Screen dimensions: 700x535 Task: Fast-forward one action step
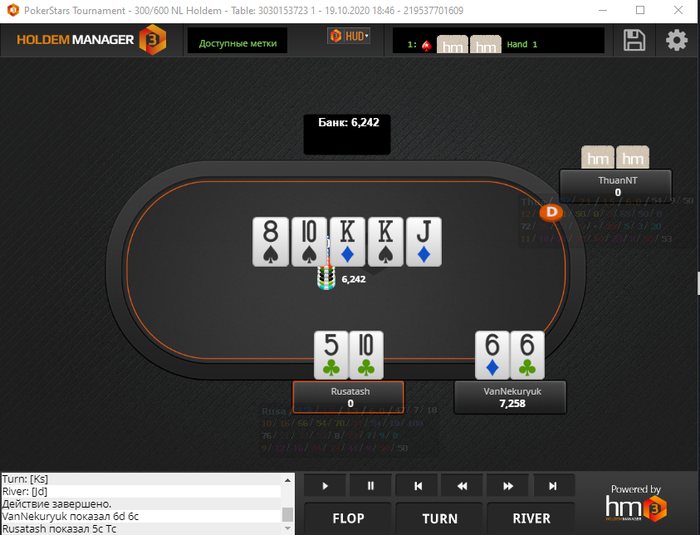tap(508, 485)
